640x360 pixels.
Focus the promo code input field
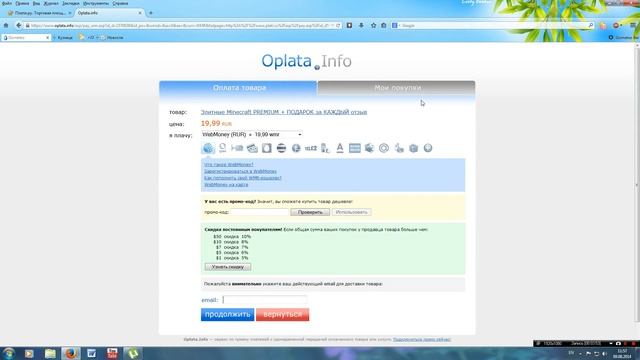[x=260, y=212]
